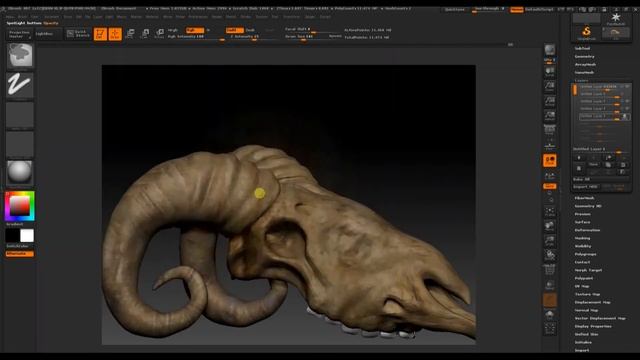Select the SimpleBrush tool icon

click(587, 33)
